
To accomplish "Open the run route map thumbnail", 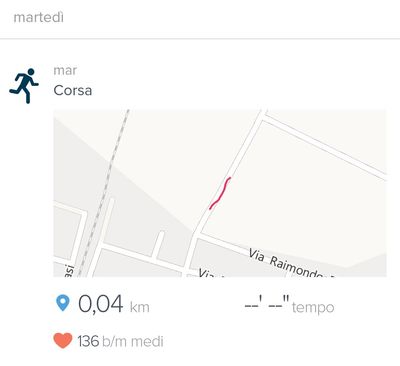I will [220, 193].
